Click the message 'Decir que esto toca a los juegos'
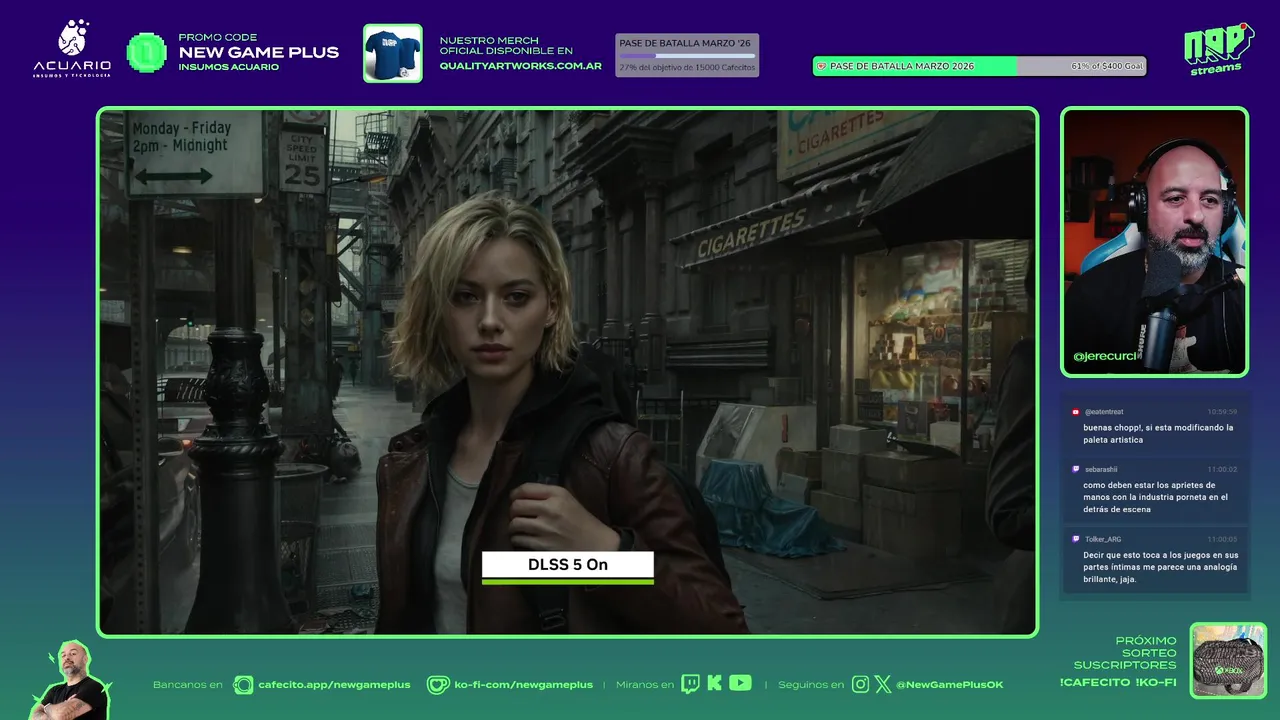 point(1160,567)
